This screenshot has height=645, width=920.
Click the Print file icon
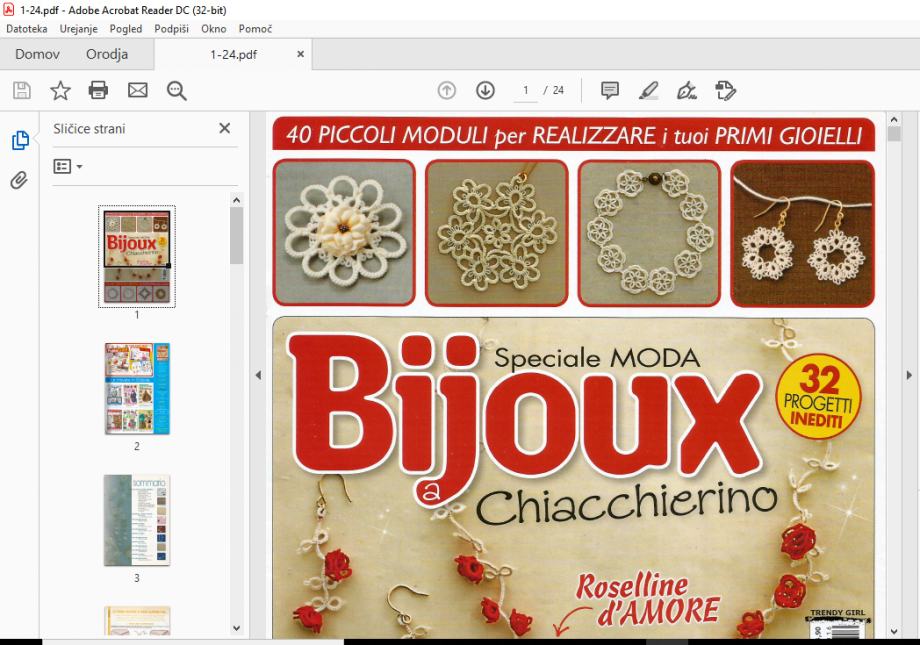[x=98, y=91]
